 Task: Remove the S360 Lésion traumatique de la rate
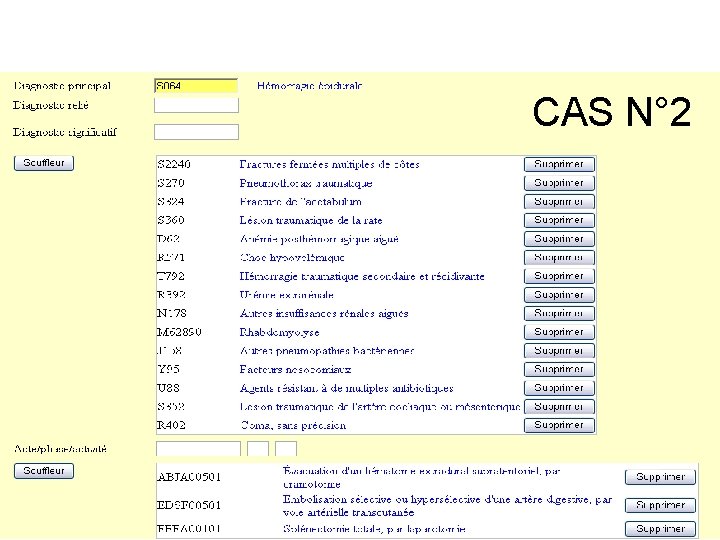[x=559, y=220]
